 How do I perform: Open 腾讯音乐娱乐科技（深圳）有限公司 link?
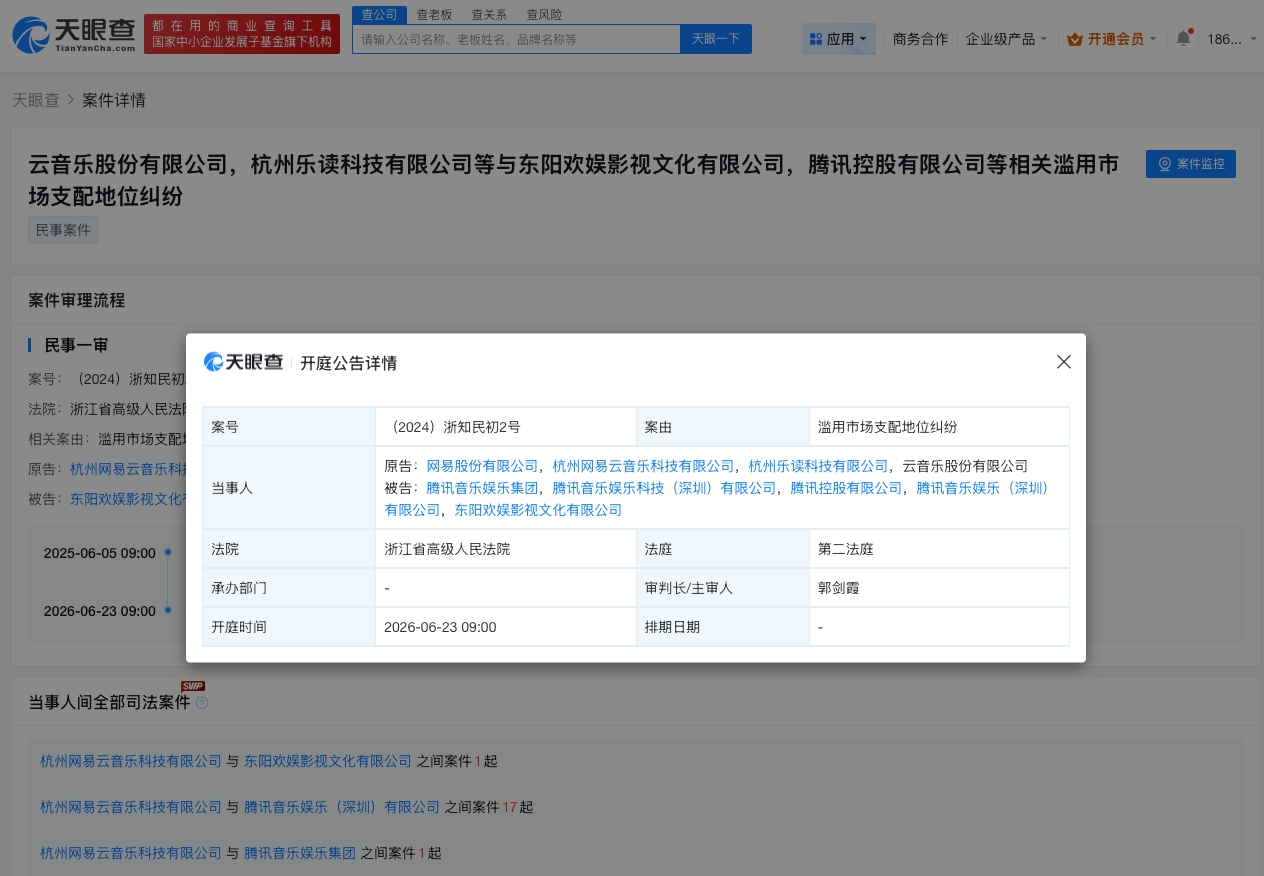click(664, 488)
